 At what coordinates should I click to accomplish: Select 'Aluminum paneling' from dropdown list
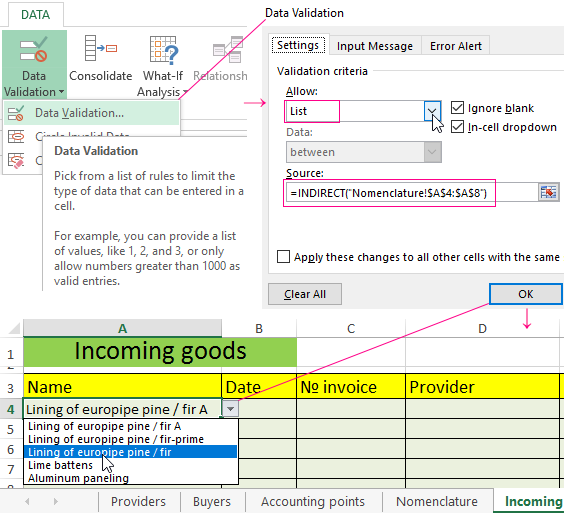(x=131, y=478)
